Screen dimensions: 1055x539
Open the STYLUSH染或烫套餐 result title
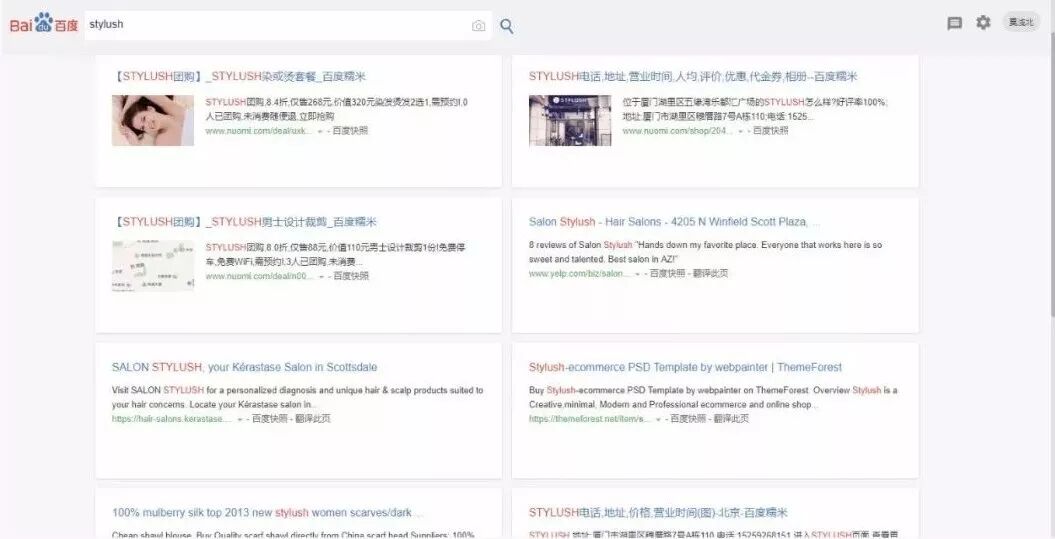(239, 76)
